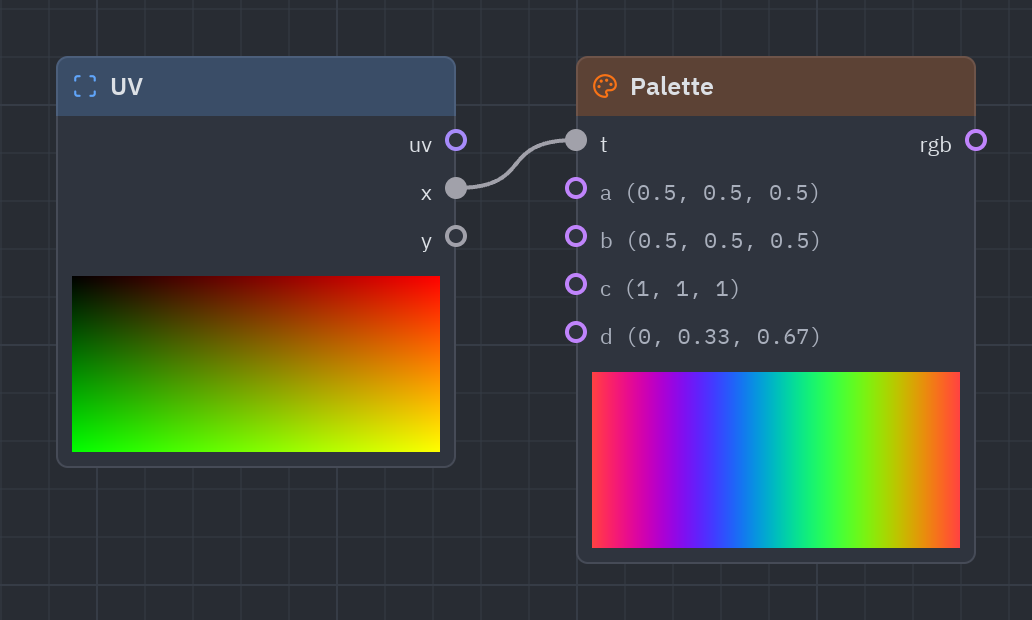The width and height of the screenshot is (1032, 620).
Task: Click the uv label text
Action: tap(421, 145)
